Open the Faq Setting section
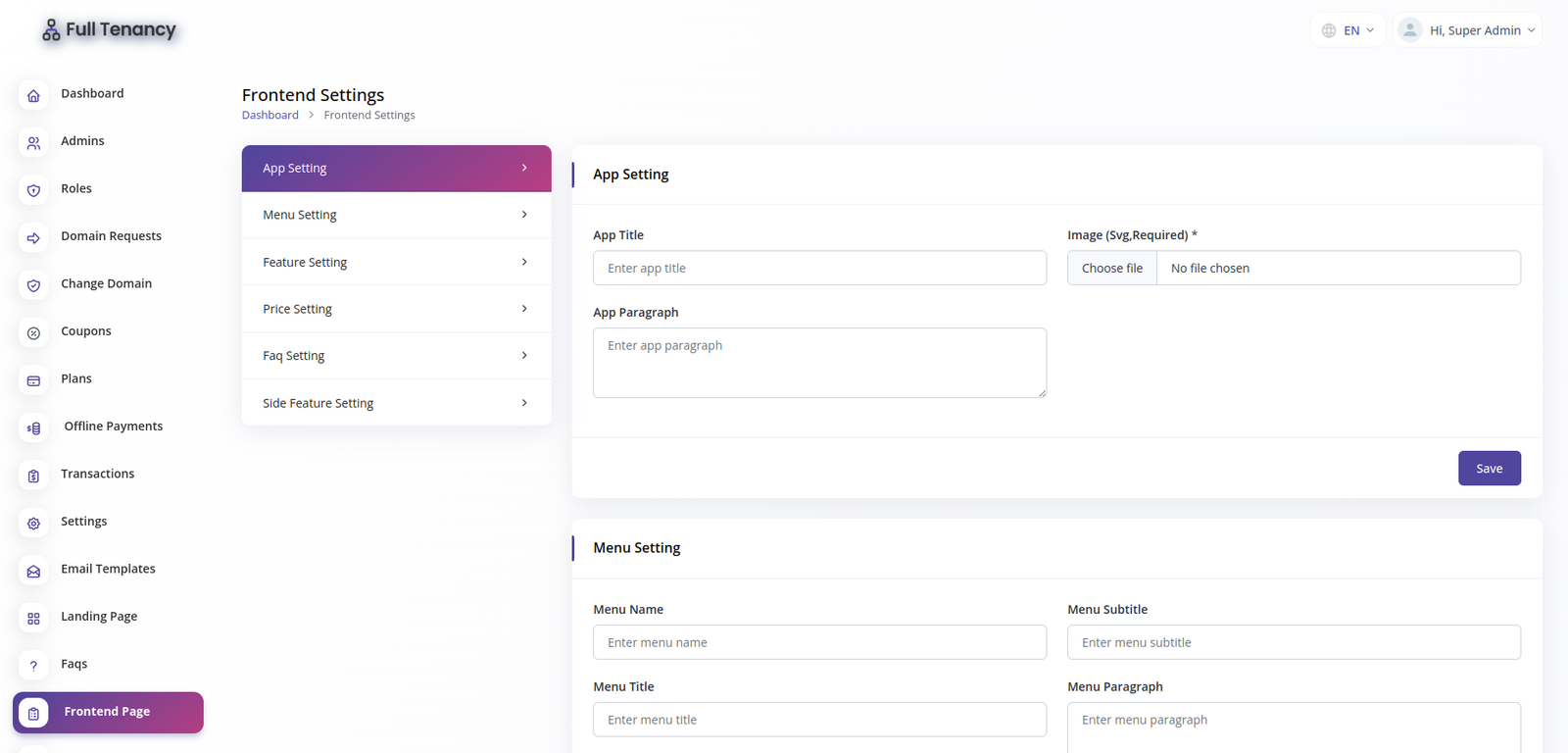The width and height of the screenshot is (1568, 753). [396, 356]
